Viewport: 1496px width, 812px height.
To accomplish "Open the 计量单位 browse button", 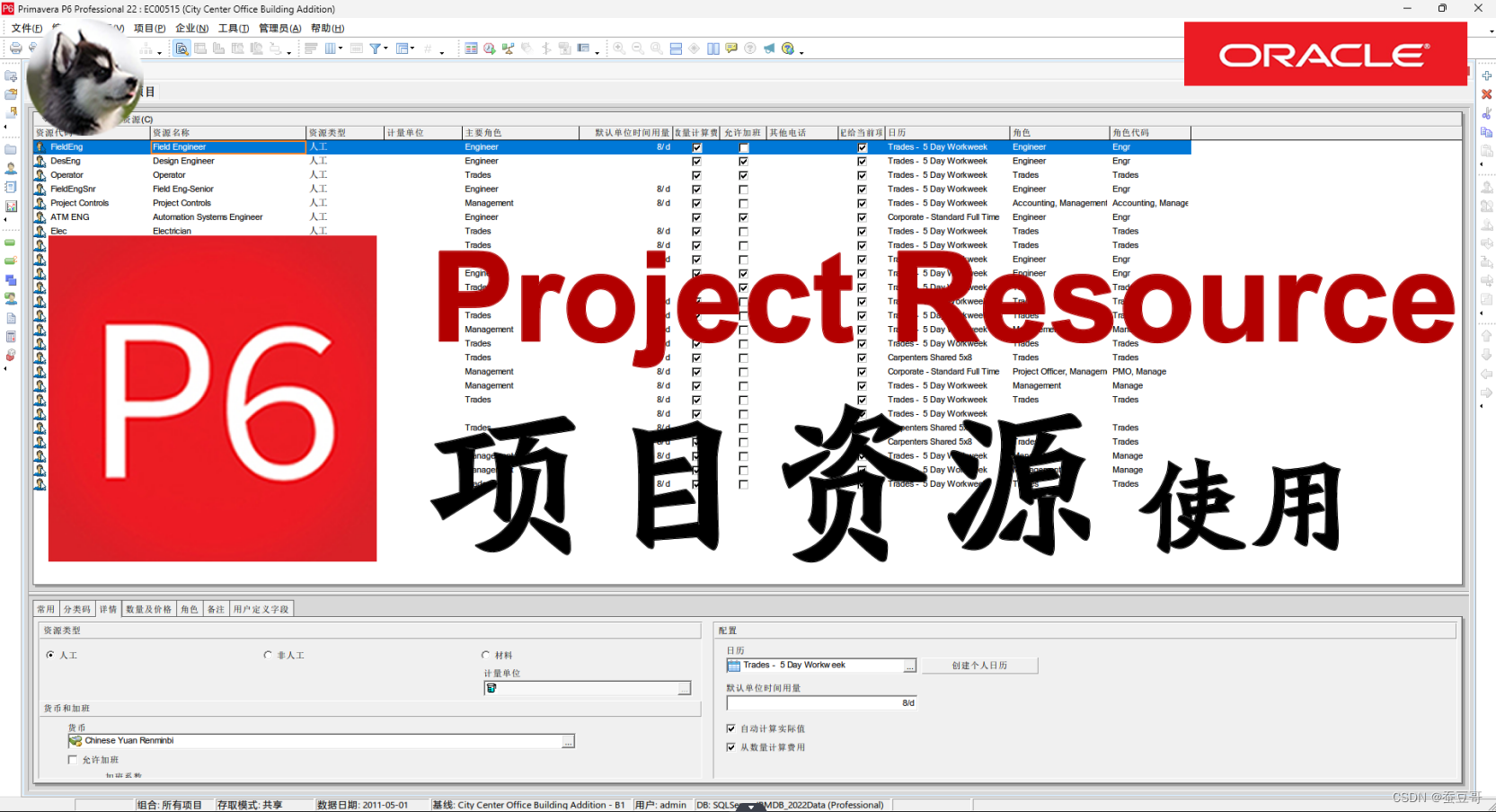I will [684, 688].
